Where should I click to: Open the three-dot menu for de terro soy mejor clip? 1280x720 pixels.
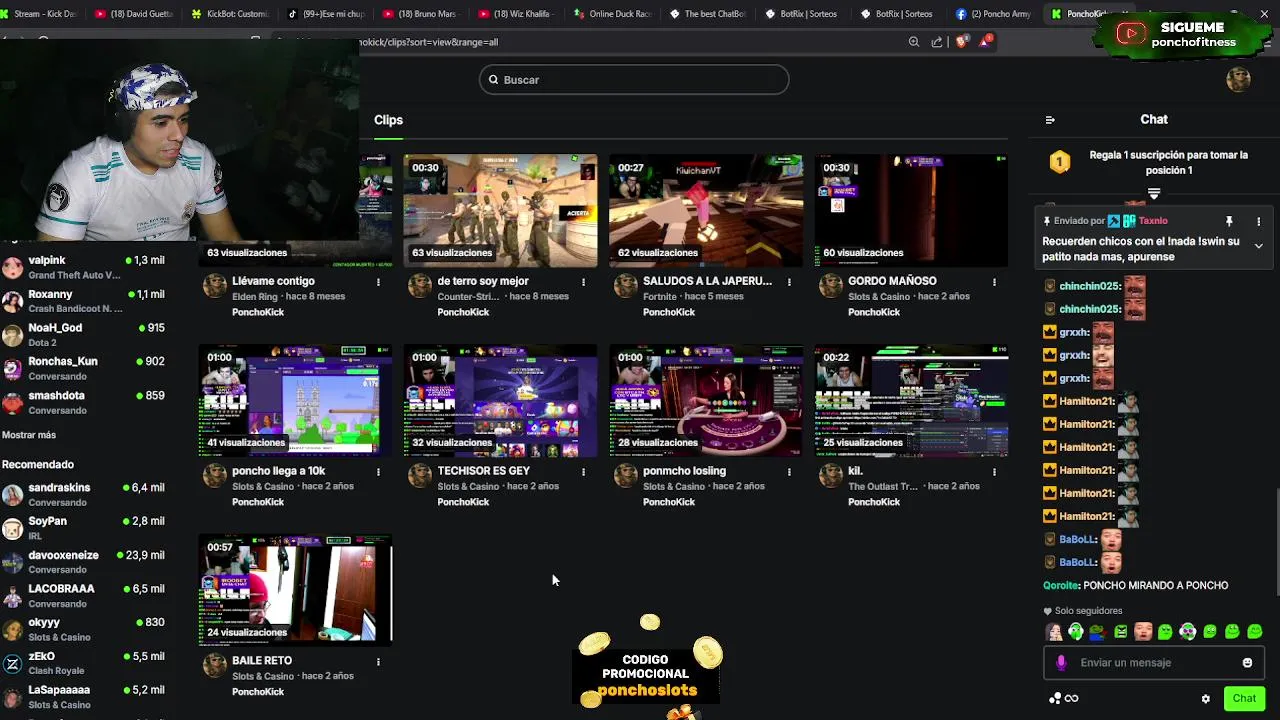coord(583,282)
